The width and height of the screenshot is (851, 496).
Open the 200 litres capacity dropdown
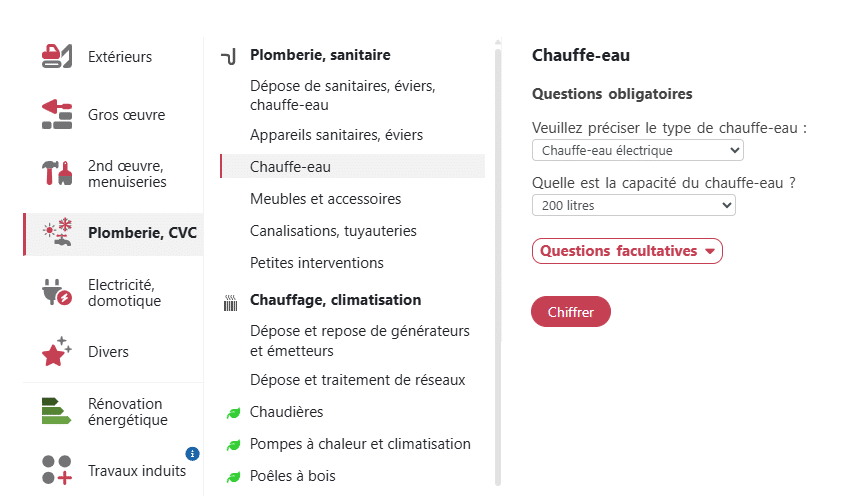point(633,205)
